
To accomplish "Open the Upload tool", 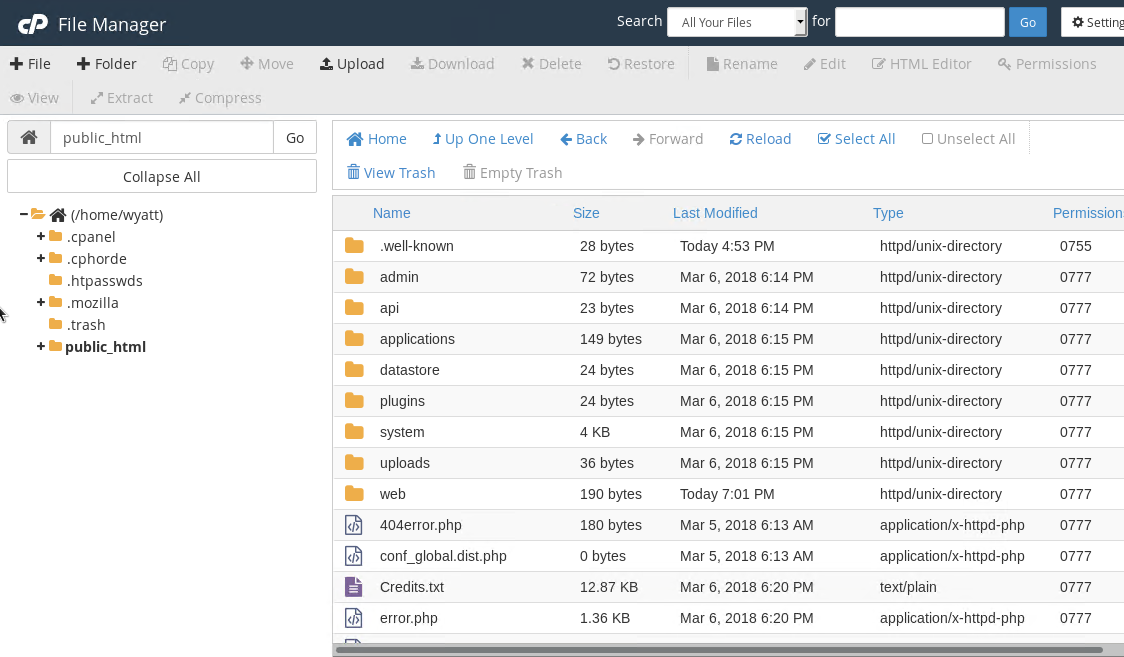I will point(352,64).
